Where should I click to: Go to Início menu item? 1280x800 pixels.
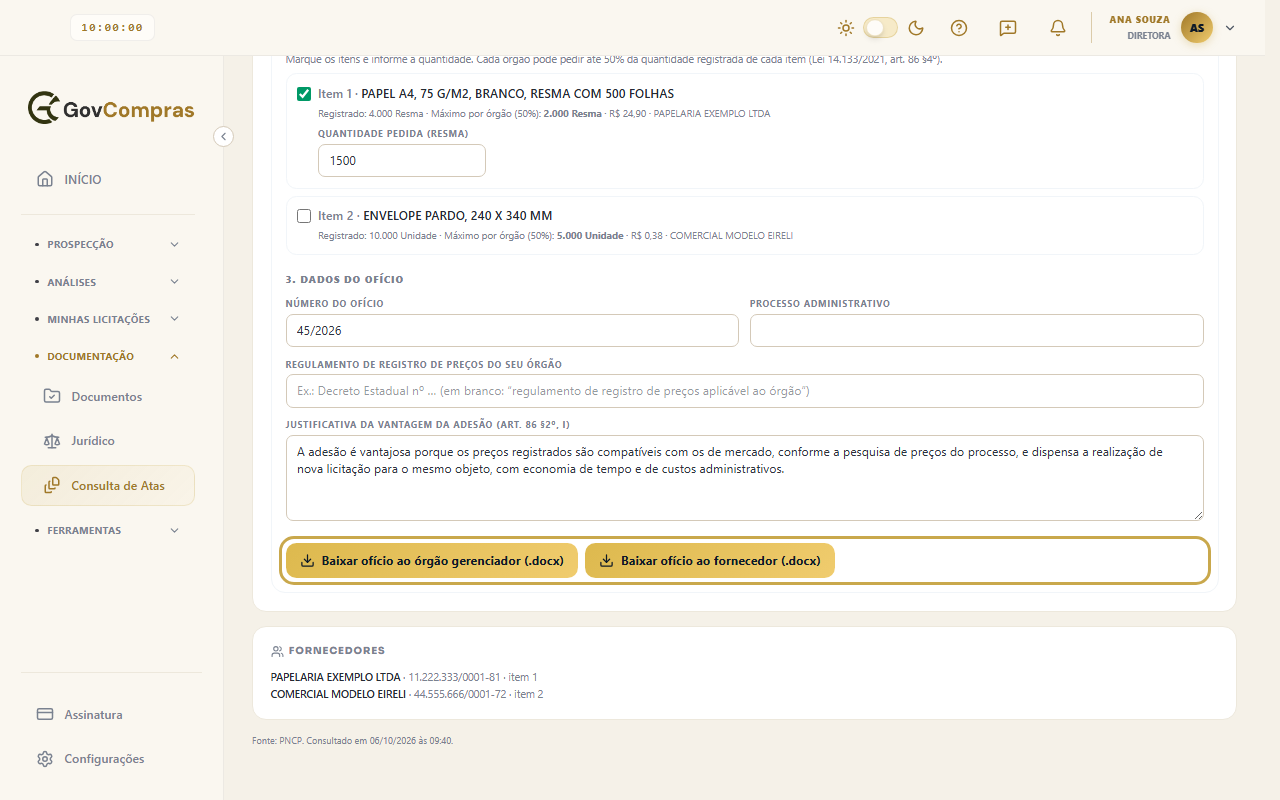click(108, 179)
